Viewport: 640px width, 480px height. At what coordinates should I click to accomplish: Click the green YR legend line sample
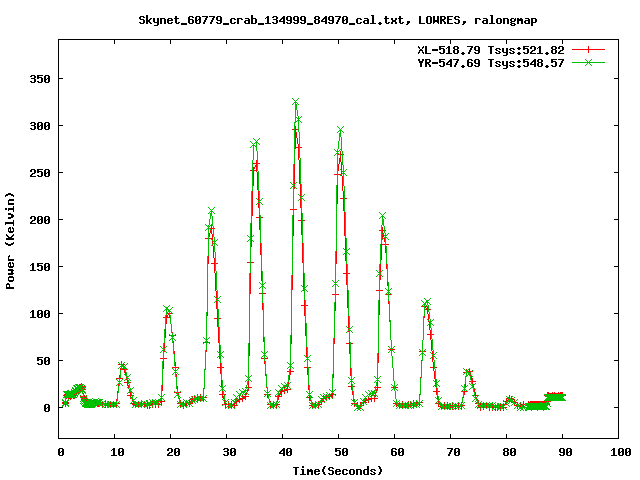click(588, 62)
